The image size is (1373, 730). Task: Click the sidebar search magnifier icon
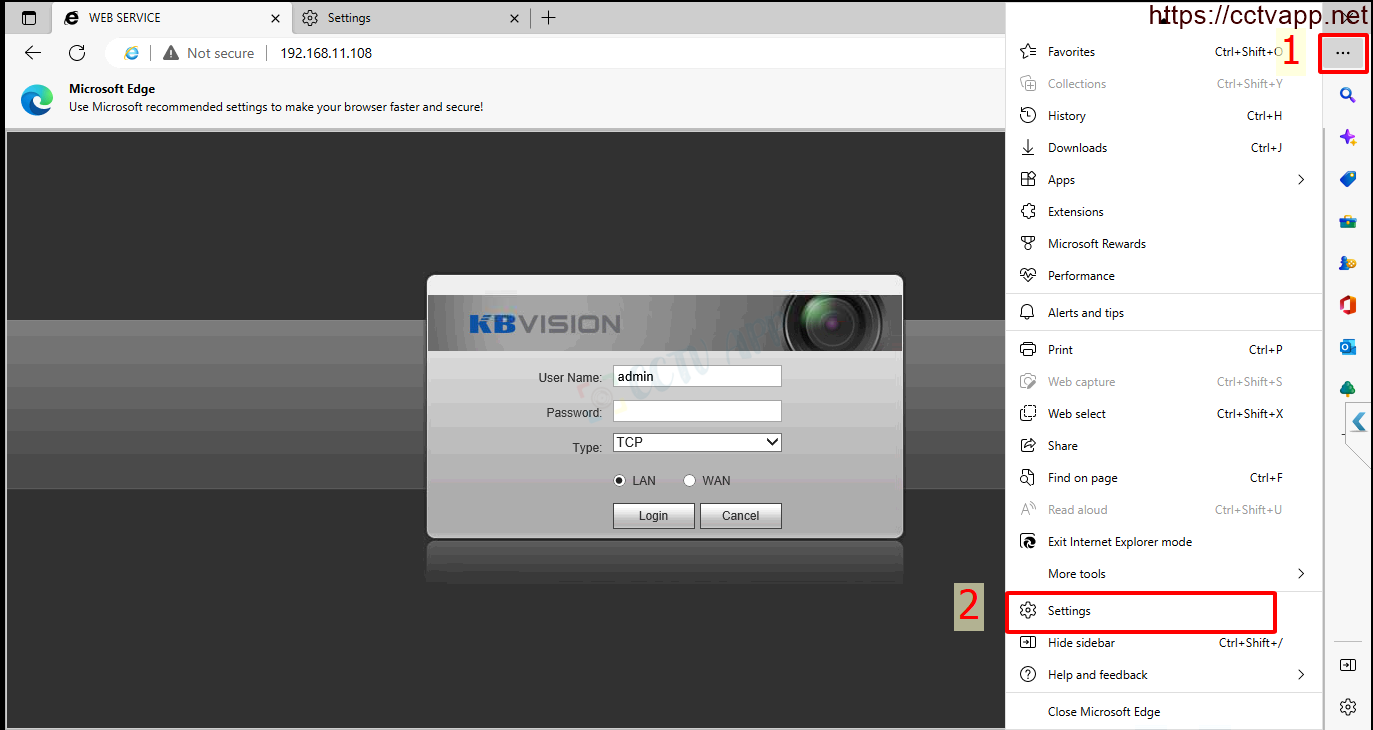(1347, 95)
